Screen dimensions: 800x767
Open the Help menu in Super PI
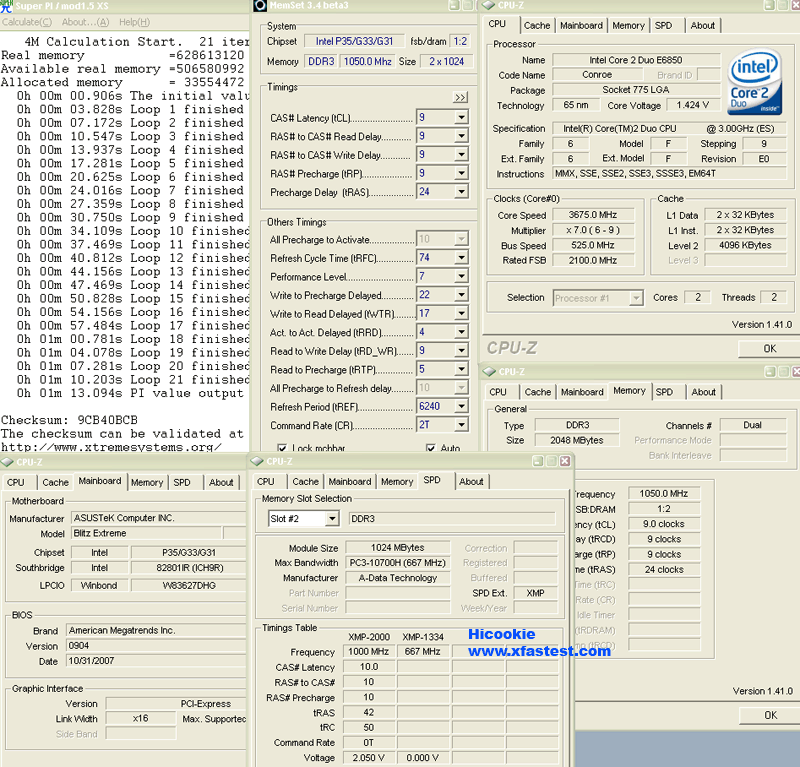point(134,22)
